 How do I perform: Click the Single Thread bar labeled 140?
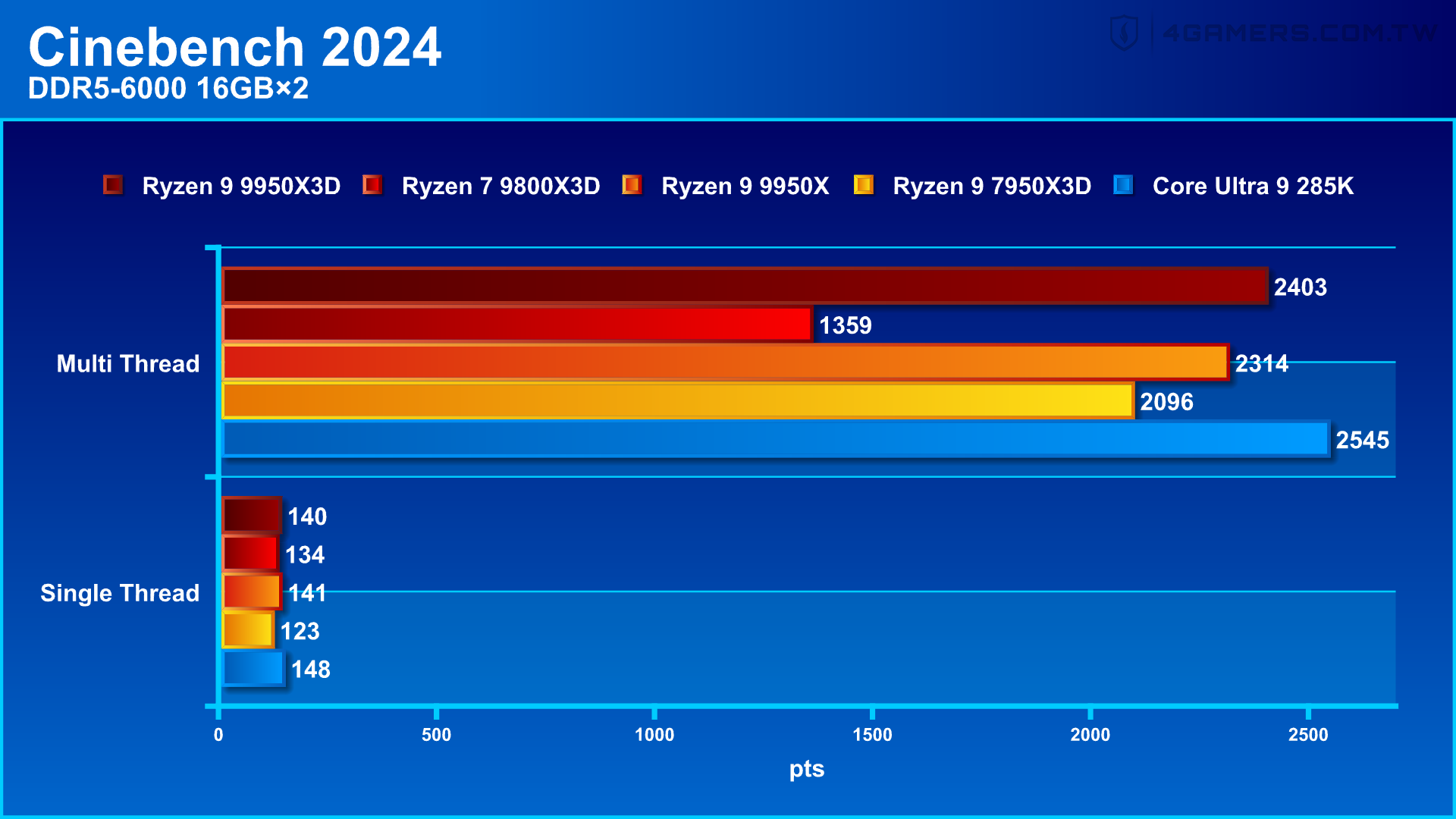[x=252, y=516]
